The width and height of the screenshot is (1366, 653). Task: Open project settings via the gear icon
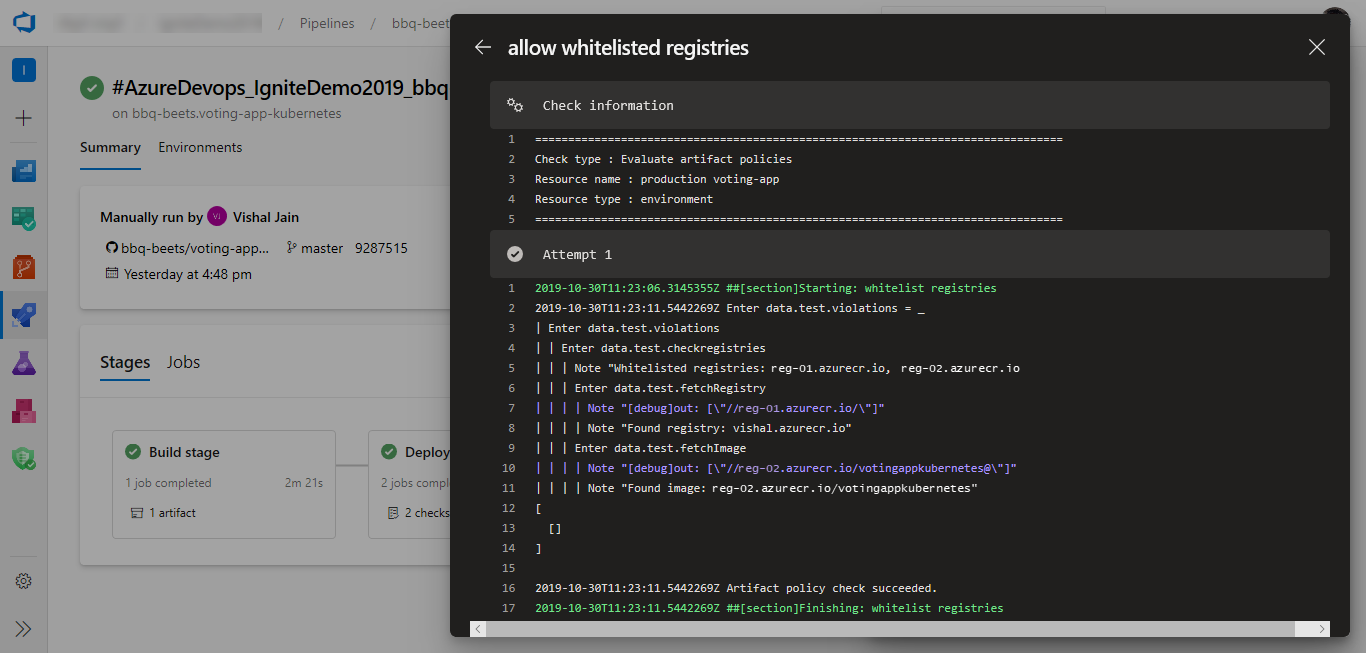(22, 581)
